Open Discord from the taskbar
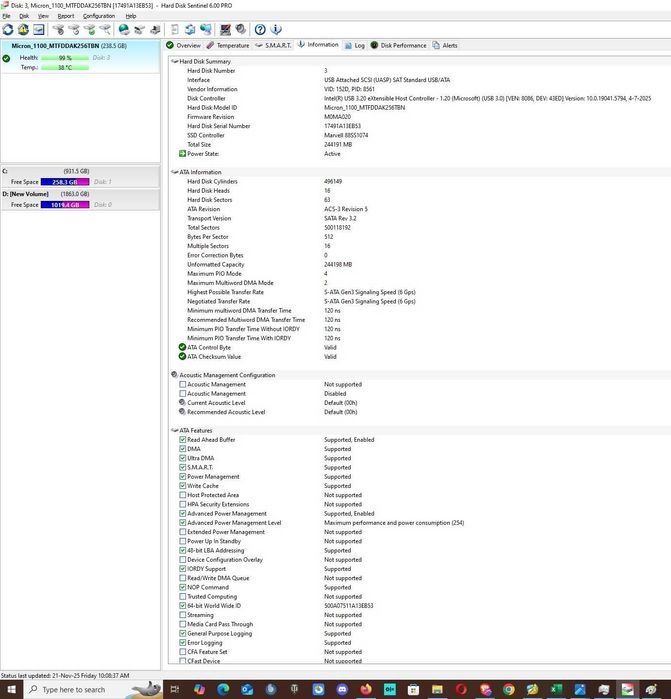Viewport: 671px width, 699px height. coord(342,690)
